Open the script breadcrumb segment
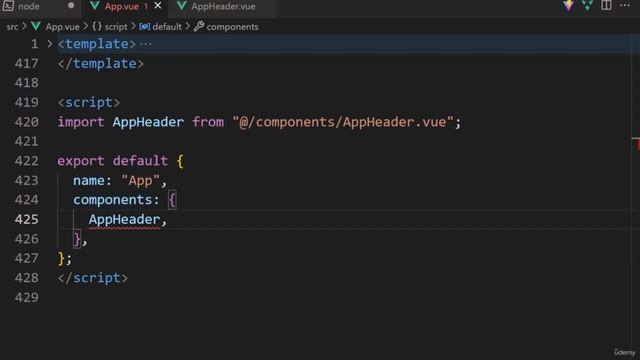Viewport: 640px width, 360px height. tap(116, 27)
